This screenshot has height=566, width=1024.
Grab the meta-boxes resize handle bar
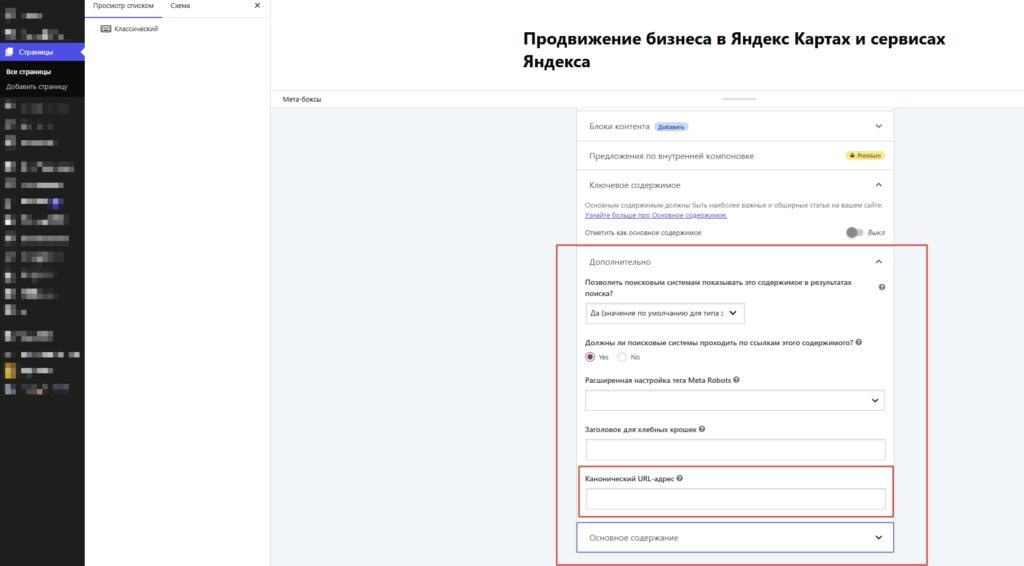(x=739, y=99)
